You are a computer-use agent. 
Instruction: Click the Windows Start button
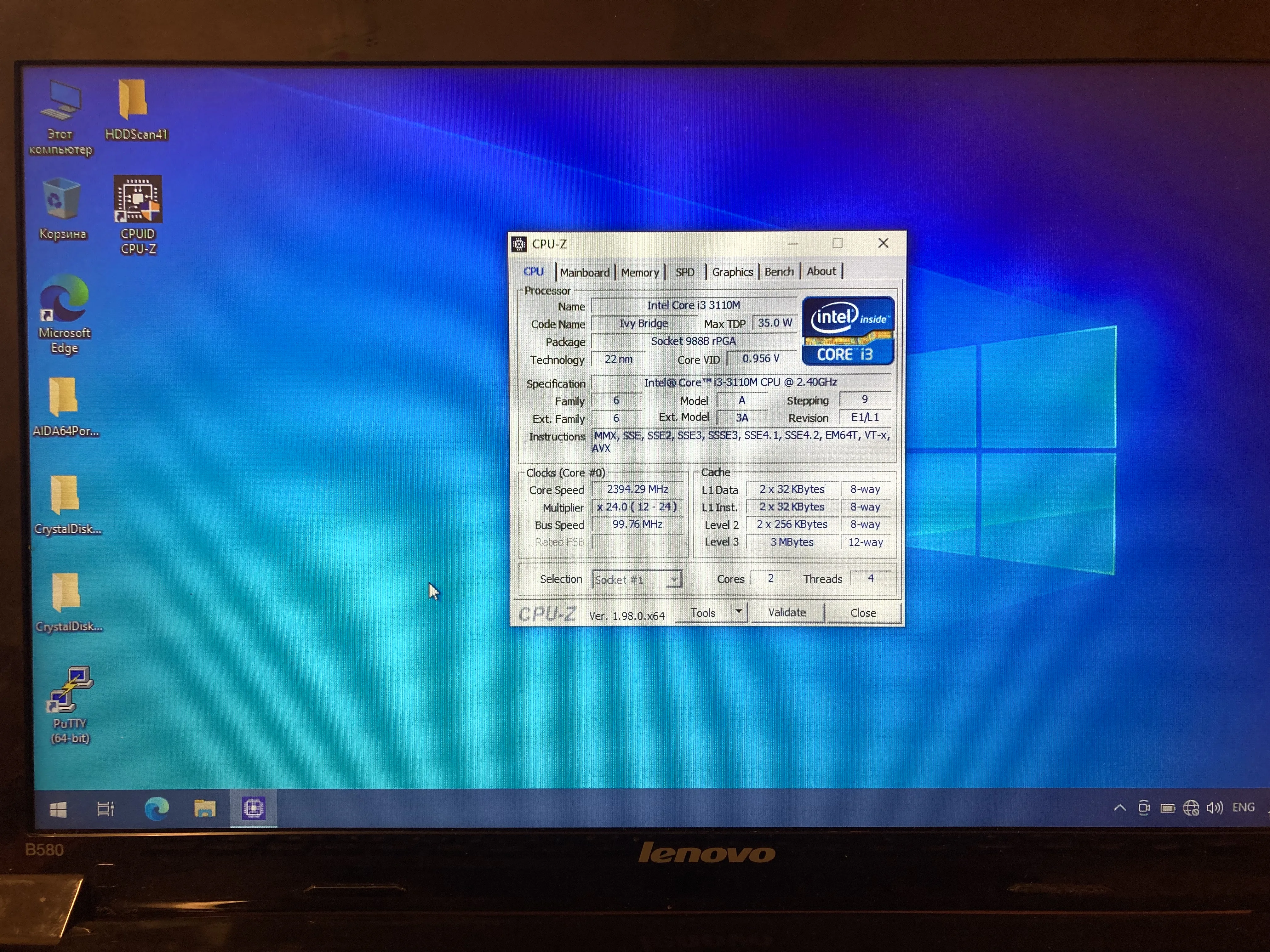click(59, 809)
